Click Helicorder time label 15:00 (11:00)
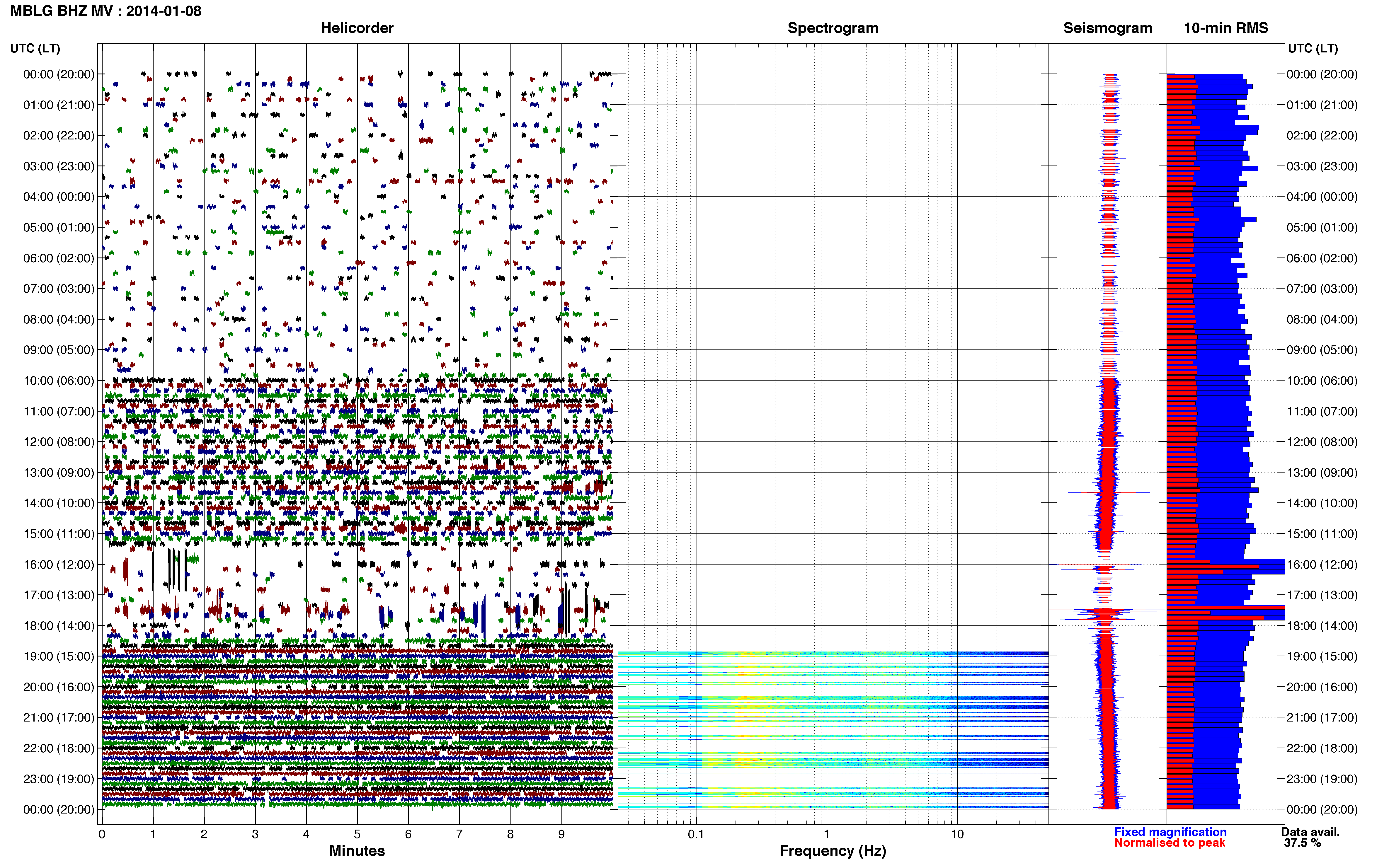 point(59,534)
